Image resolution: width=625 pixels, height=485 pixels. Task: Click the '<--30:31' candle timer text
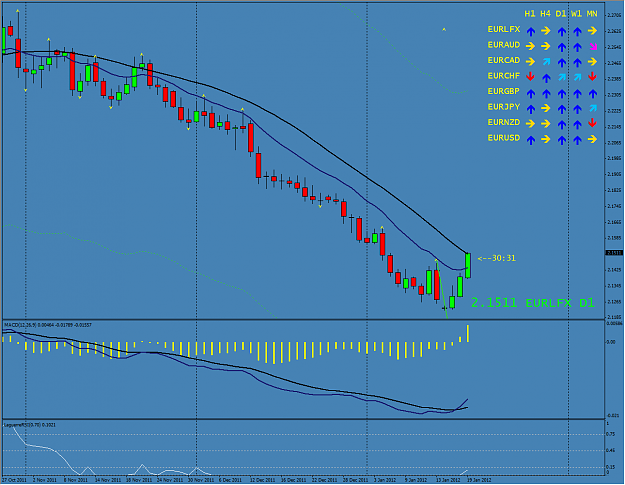click(x=497, y=258)
